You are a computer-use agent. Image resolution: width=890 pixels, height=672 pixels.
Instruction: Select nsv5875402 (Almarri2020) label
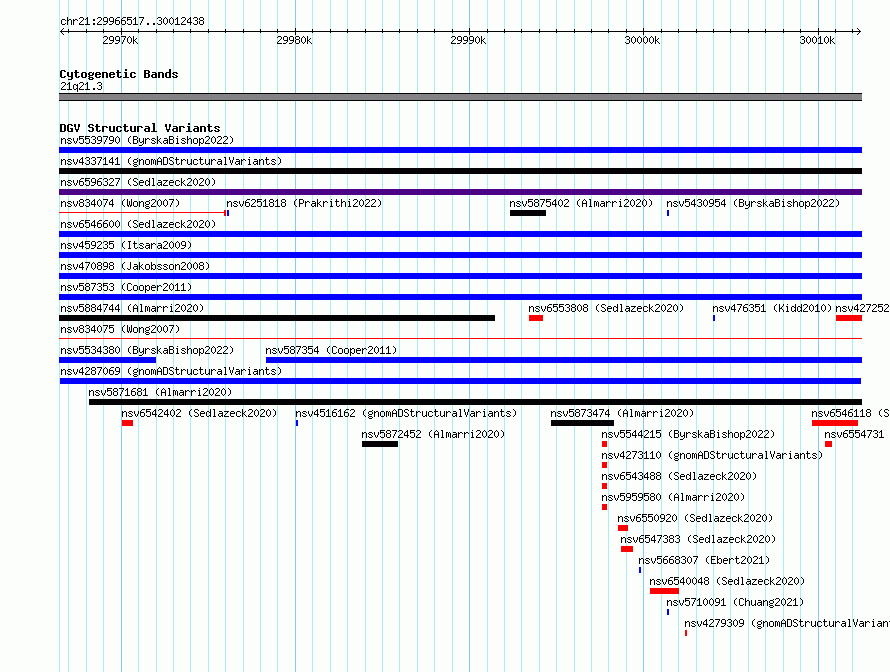pos(581,203)
